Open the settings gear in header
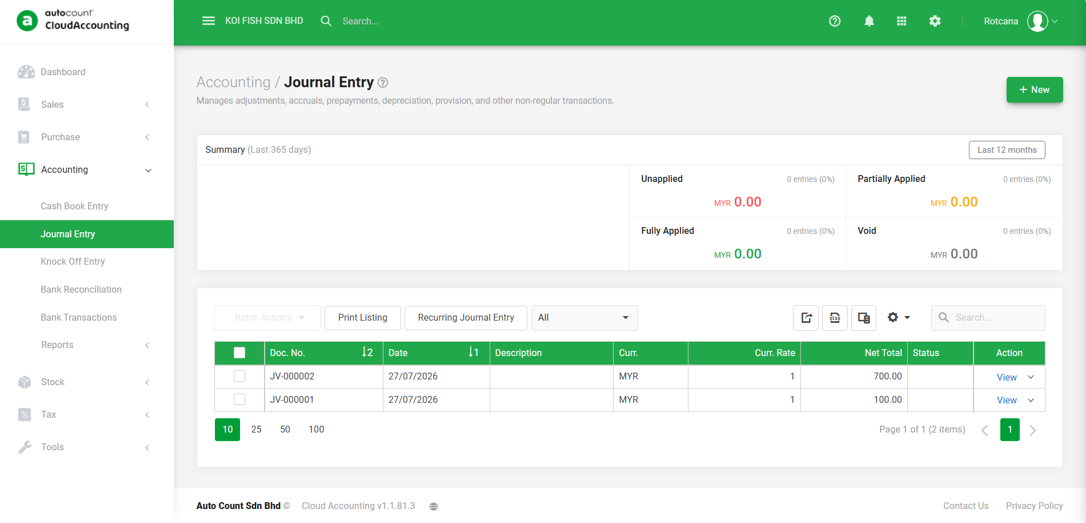Screen dimensions: 1086x523 935,21
